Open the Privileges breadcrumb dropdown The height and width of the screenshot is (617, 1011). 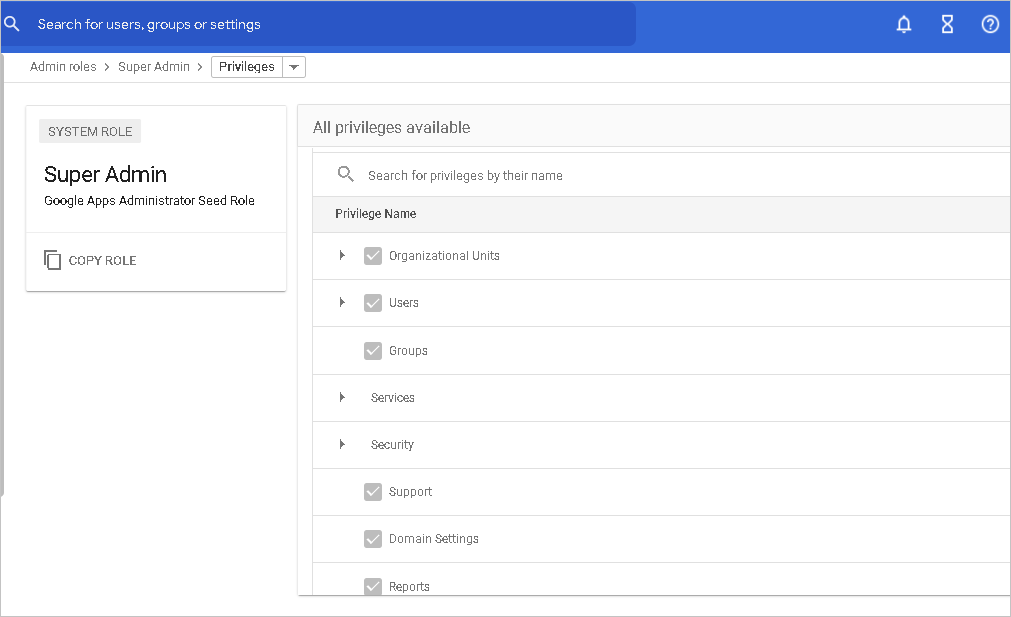293,67
